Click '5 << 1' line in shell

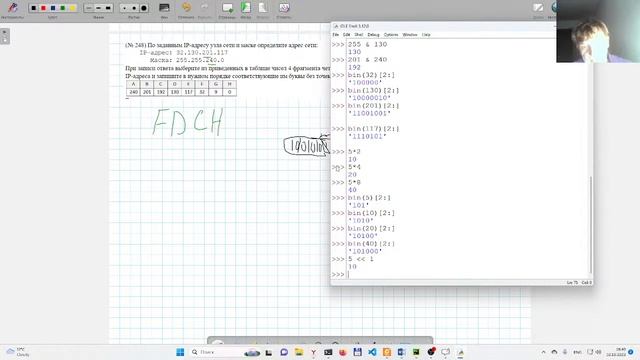(360, 259)
